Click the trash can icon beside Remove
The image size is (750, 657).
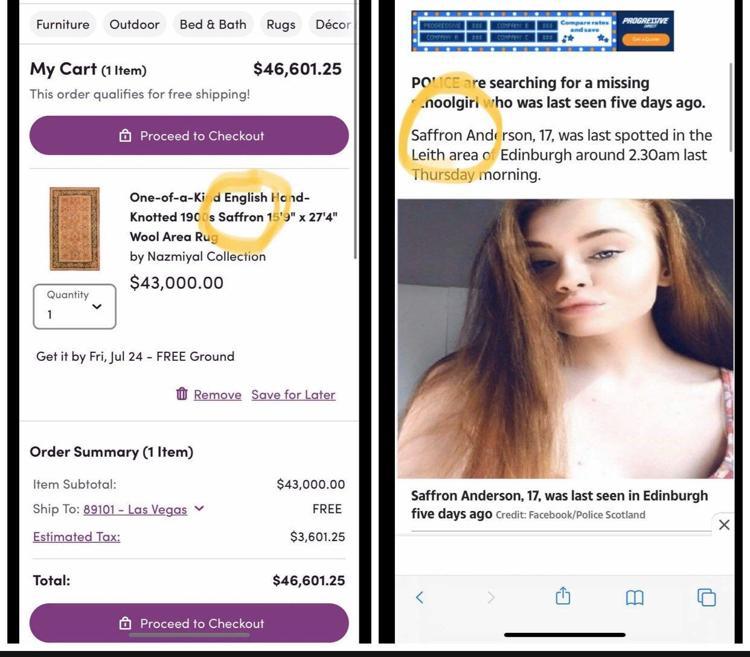pos(182,394)
